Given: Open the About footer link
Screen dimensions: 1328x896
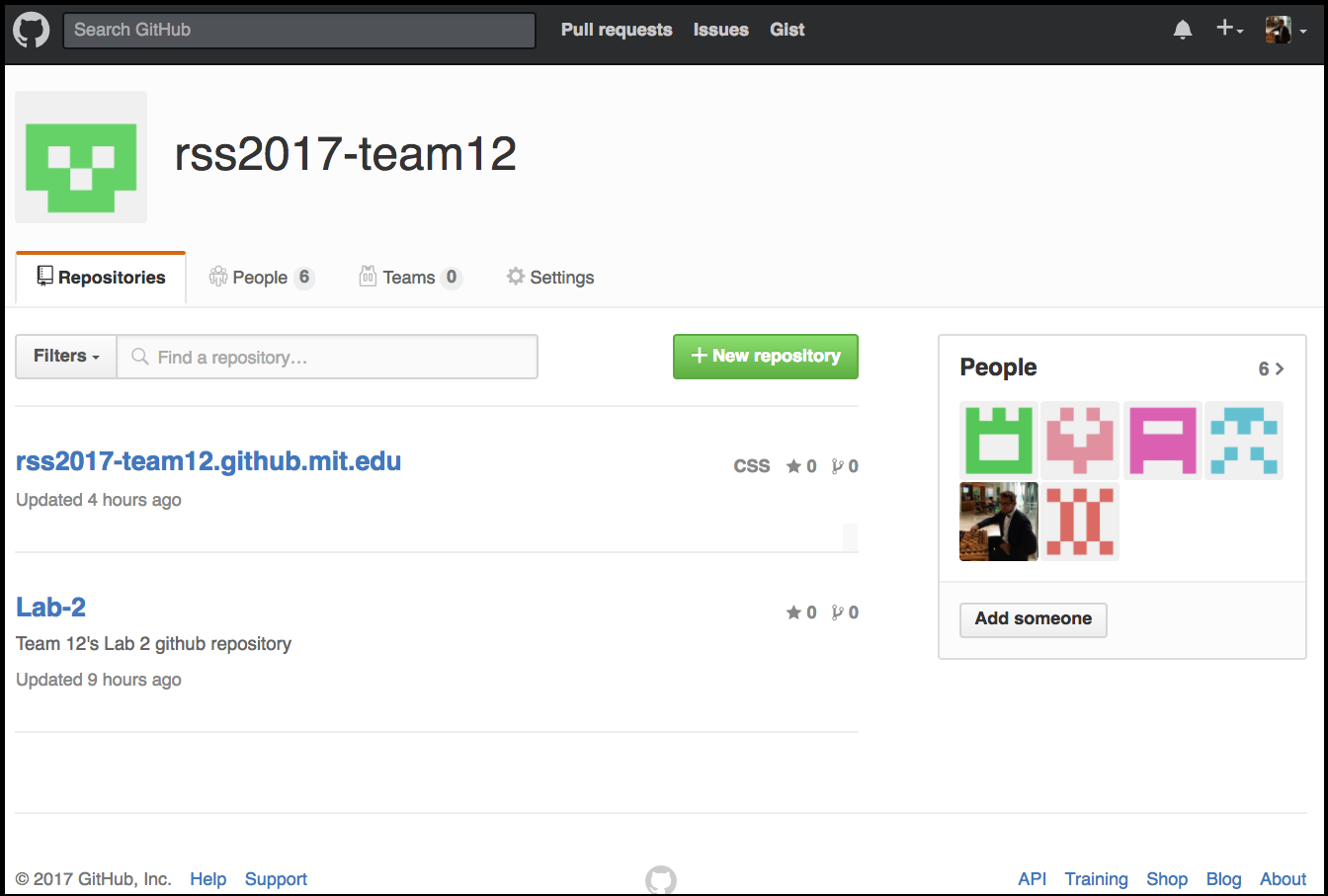Looking at the screenshot, I should (1283, 879).
